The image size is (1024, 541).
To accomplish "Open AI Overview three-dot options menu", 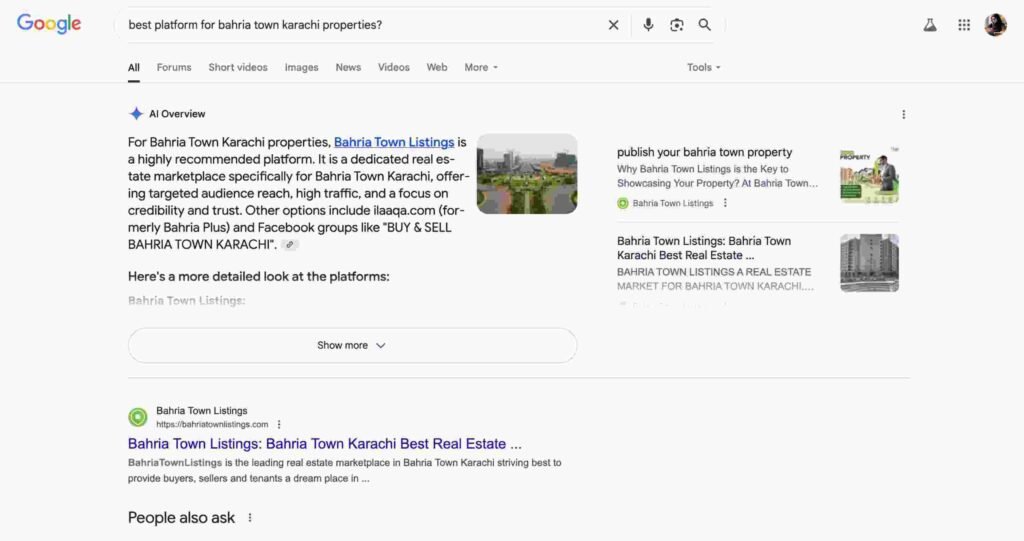I will pos(904,114).
